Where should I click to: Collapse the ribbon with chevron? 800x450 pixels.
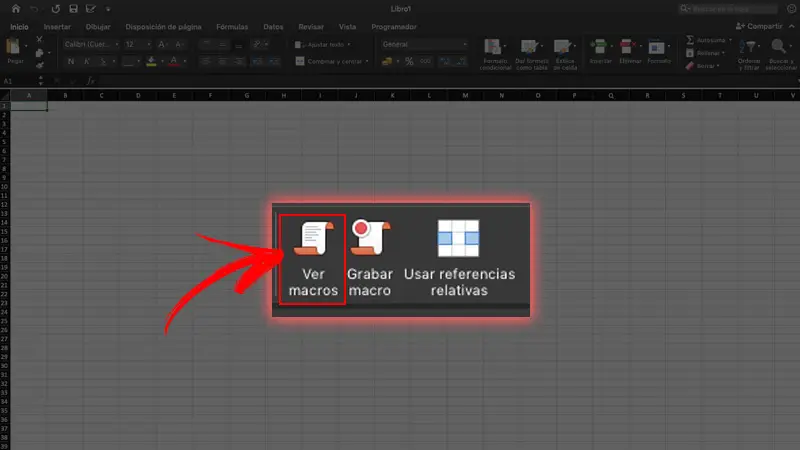792,26
